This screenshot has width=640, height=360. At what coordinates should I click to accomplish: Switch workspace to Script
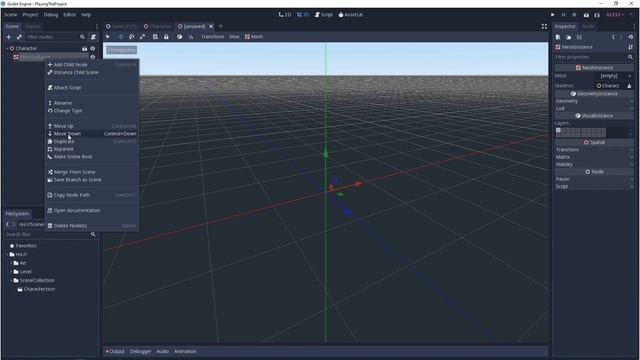(324, 15)
